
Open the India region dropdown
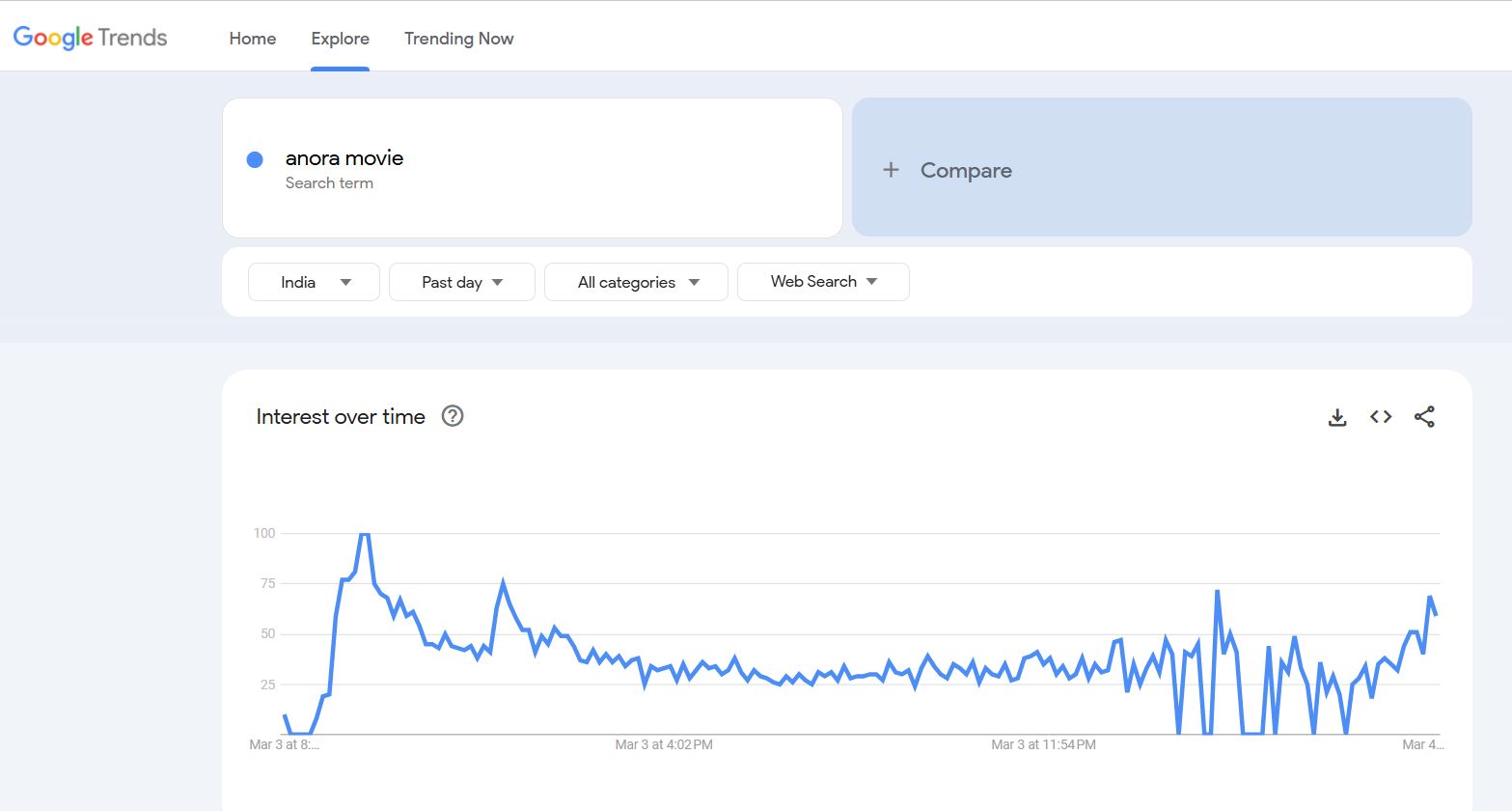pos(314,282)
